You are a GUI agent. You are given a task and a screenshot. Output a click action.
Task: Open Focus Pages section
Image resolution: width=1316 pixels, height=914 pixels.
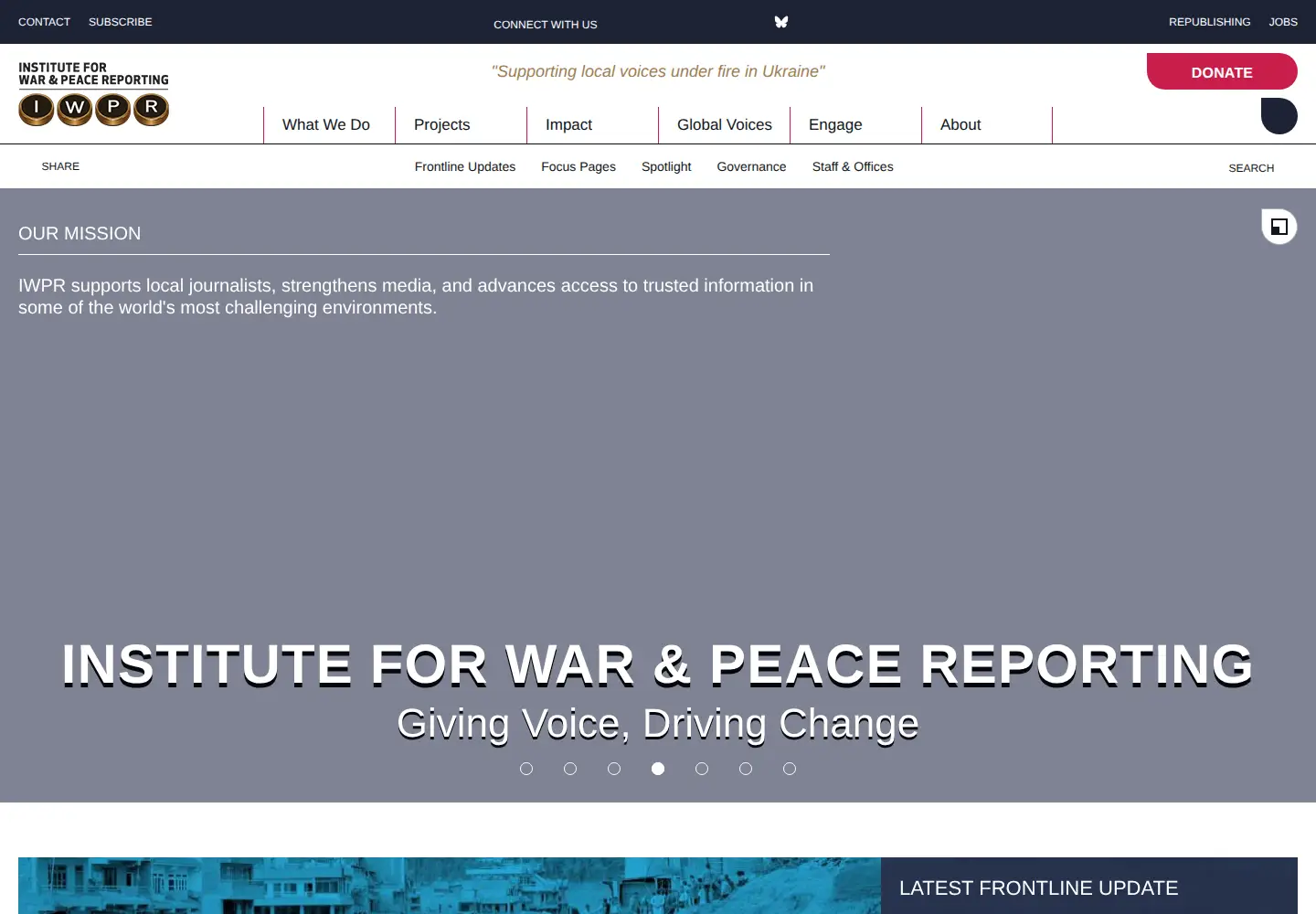(x=578, y=166)
